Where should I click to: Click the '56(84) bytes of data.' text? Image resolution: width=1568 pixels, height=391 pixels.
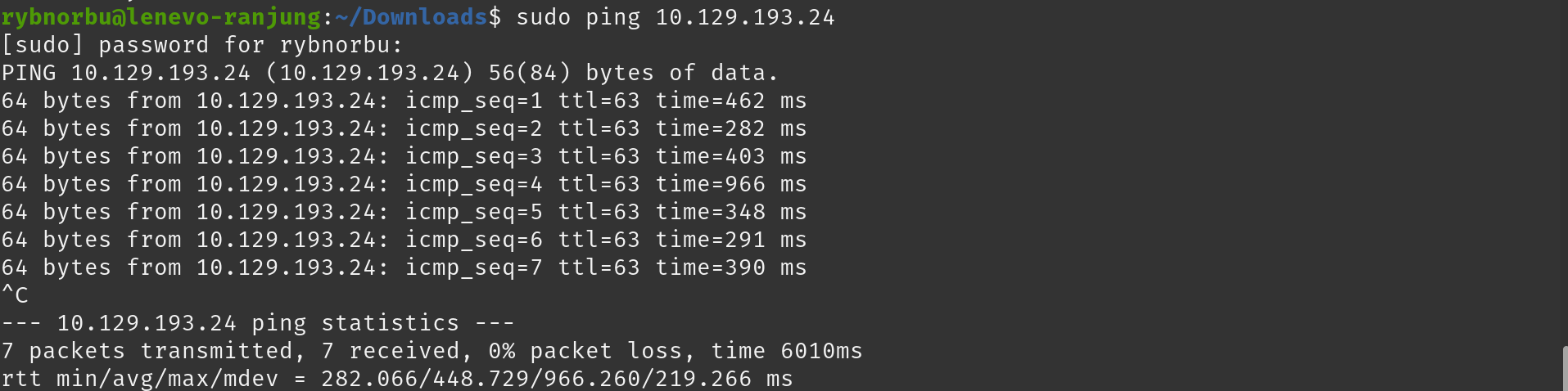[633, 73]
